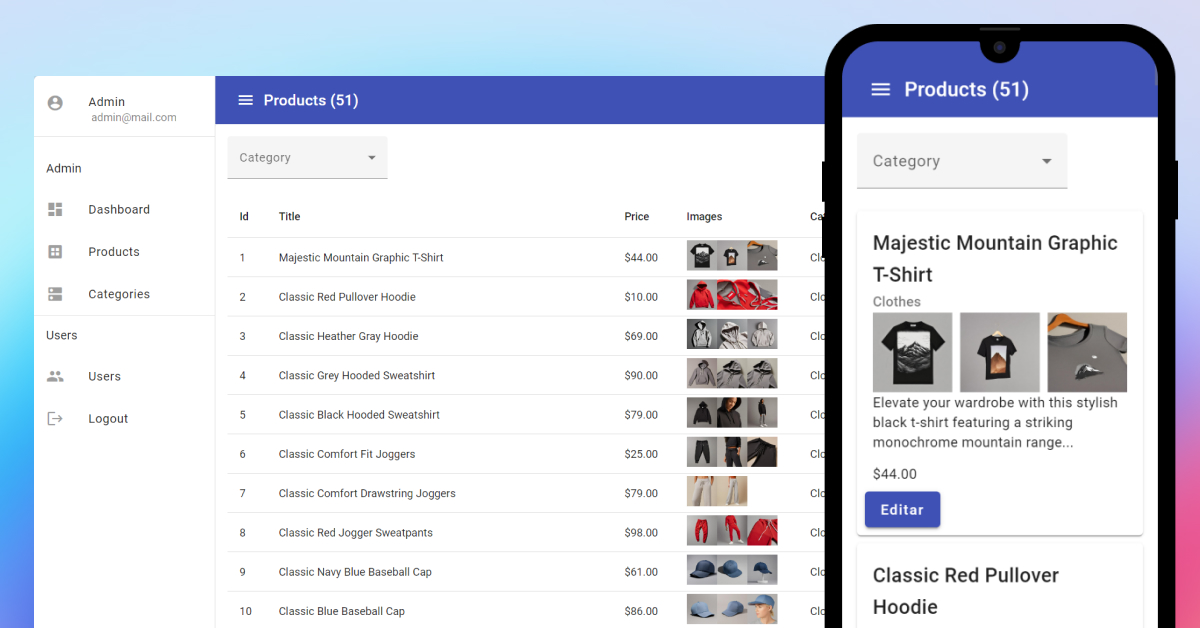
Task: Open the Majestic Mountain Graphic T-Shirt link
Action: pyautogui.click(x=361, y=257)
